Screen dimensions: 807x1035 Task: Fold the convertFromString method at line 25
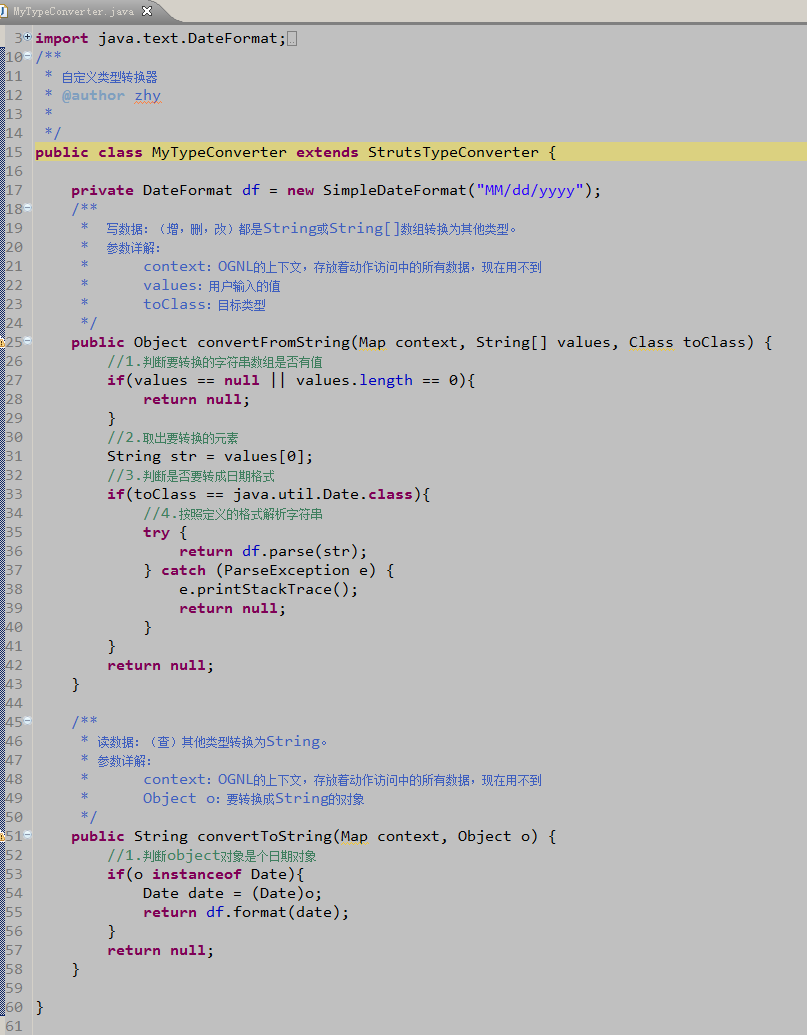28,341
